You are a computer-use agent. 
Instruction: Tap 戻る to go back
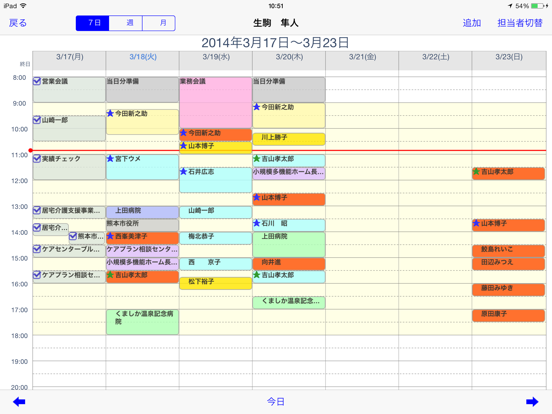[x=18, y=23]
